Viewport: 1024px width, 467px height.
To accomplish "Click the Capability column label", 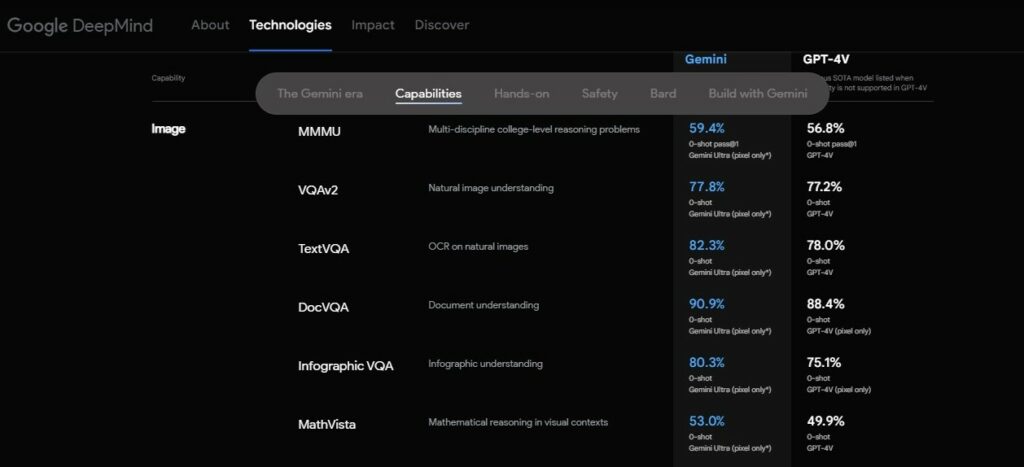I will point(168,78).
